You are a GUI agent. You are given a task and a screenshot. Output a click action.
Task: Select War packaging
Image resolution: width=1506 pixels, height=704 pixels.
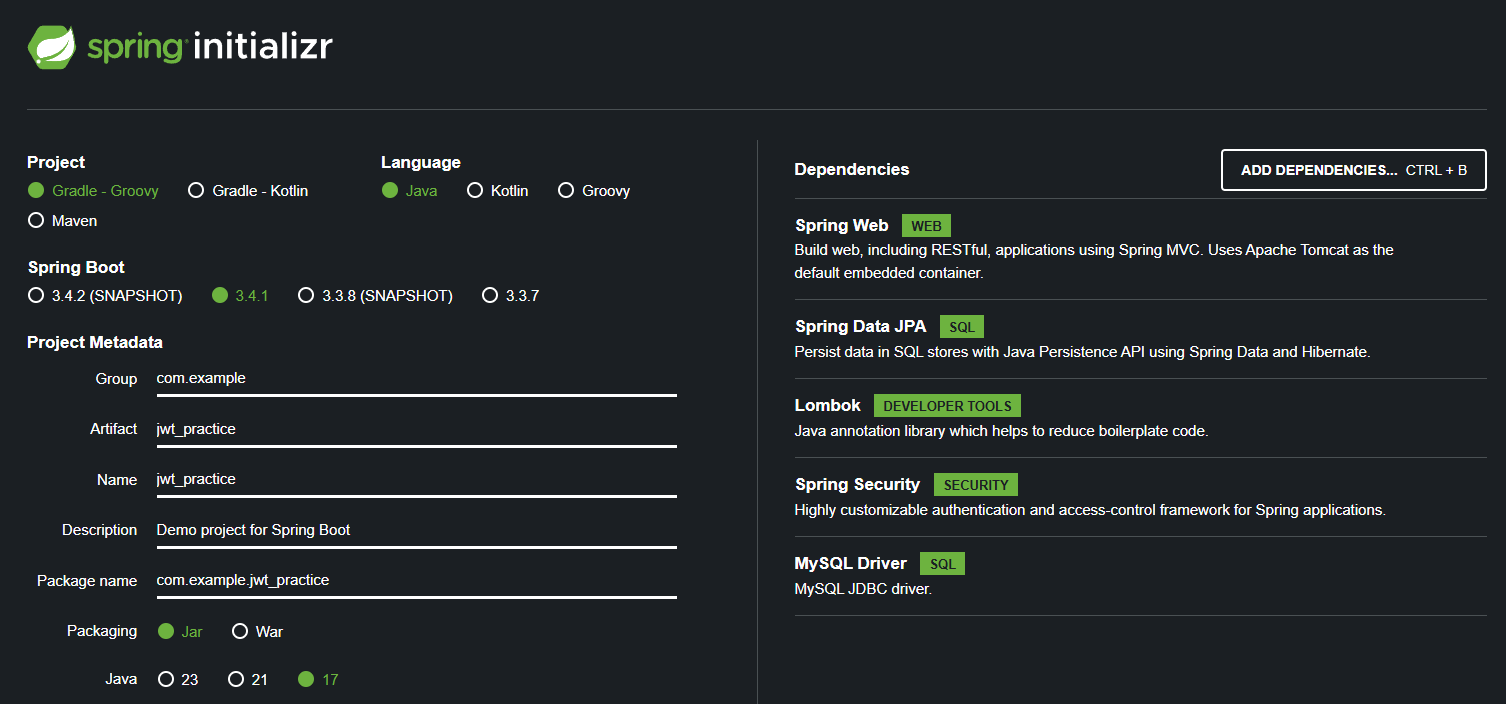point(258,631)
